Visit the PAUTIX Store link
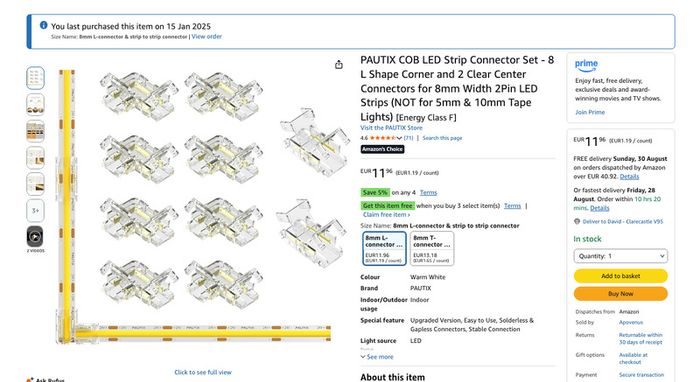Image resolution: width=700 pixels, height=382 pixels. [391, 128]
